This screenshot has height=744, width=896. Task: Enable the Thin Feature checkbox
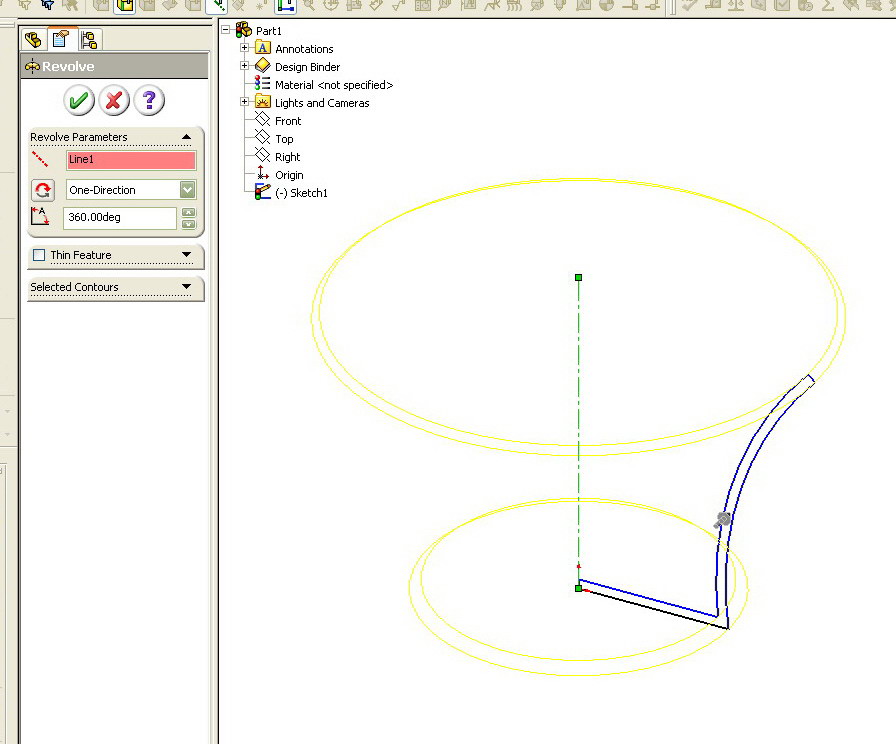coord(39,255)
